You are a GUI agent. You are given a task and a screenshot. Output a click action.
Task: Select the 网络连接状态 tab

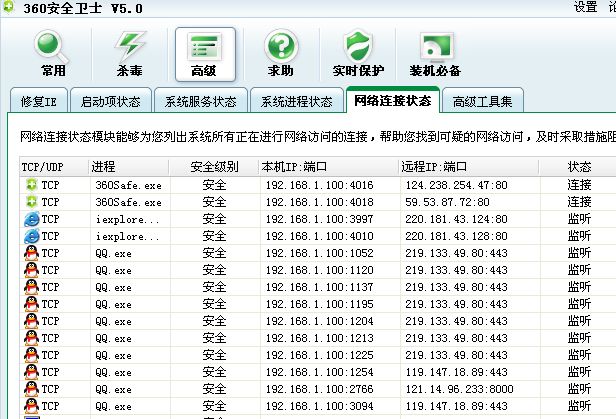[392, 100]
